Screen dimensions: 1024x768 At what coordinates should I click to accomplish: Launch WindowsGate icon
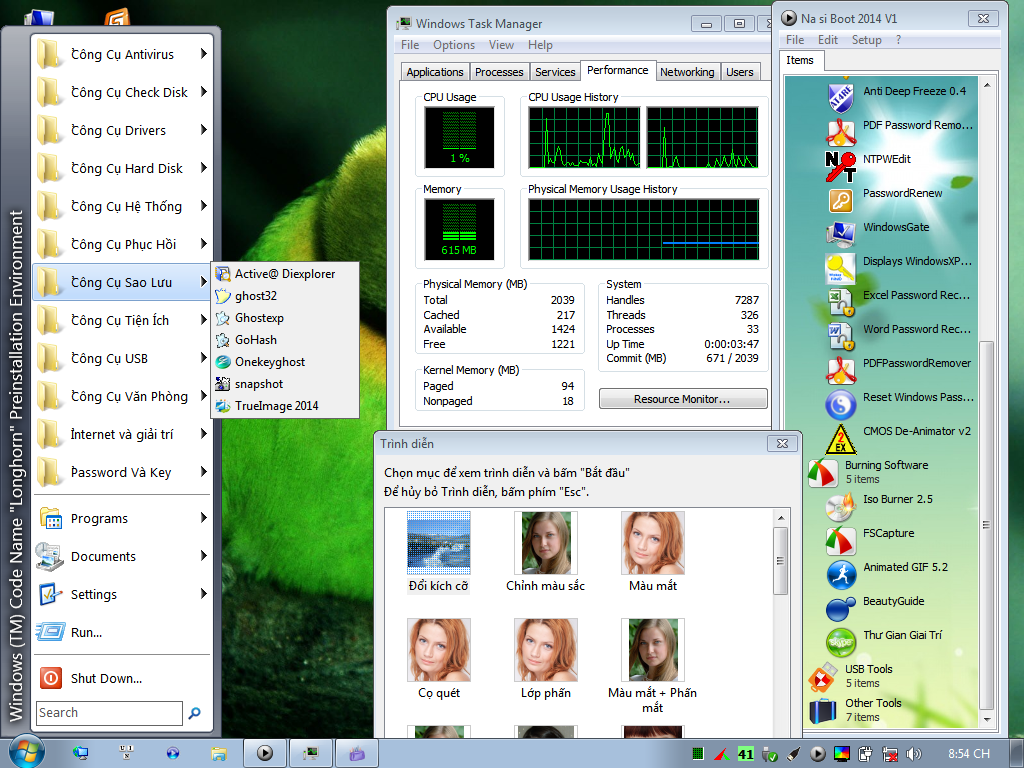coord(840,234)
